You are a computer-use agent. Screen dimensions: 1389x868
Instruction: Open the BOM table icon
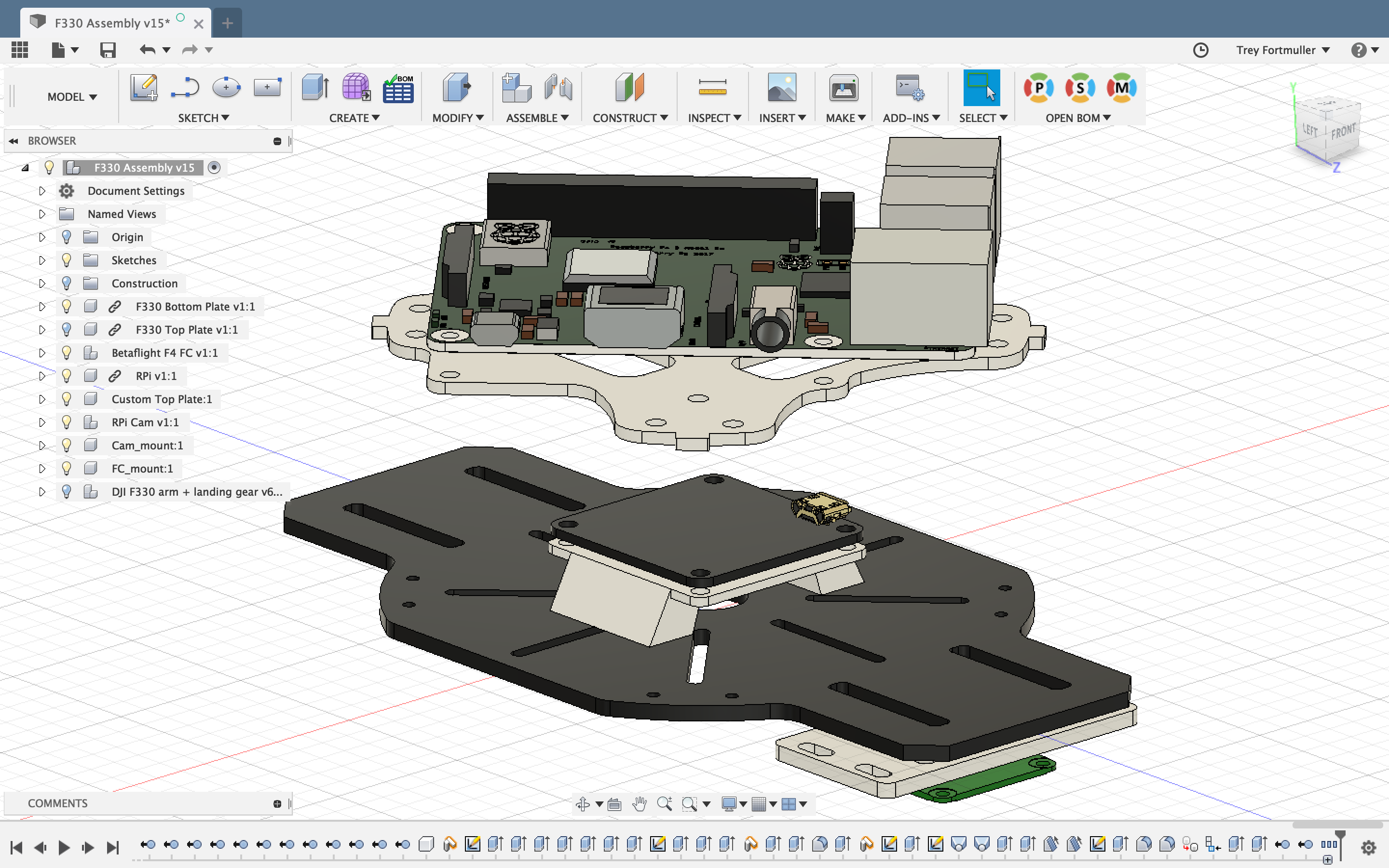pyautogui.click(x=398, y=88)
